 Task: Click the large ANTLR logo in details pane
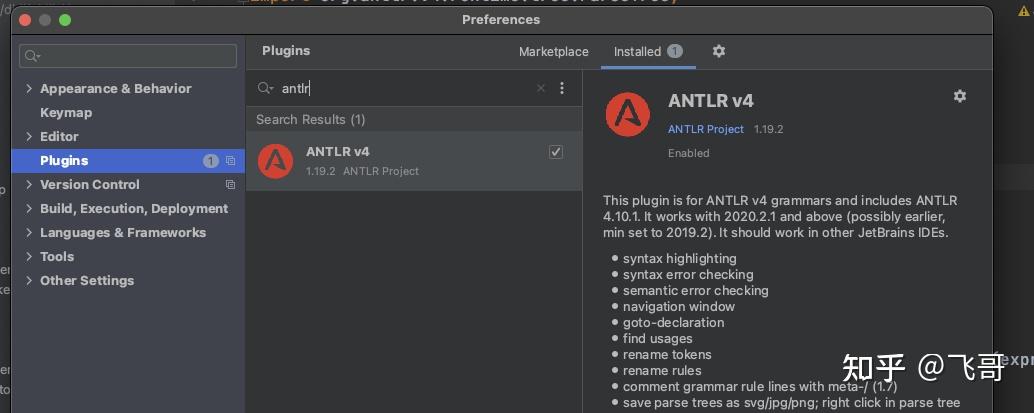click(628, 114)
